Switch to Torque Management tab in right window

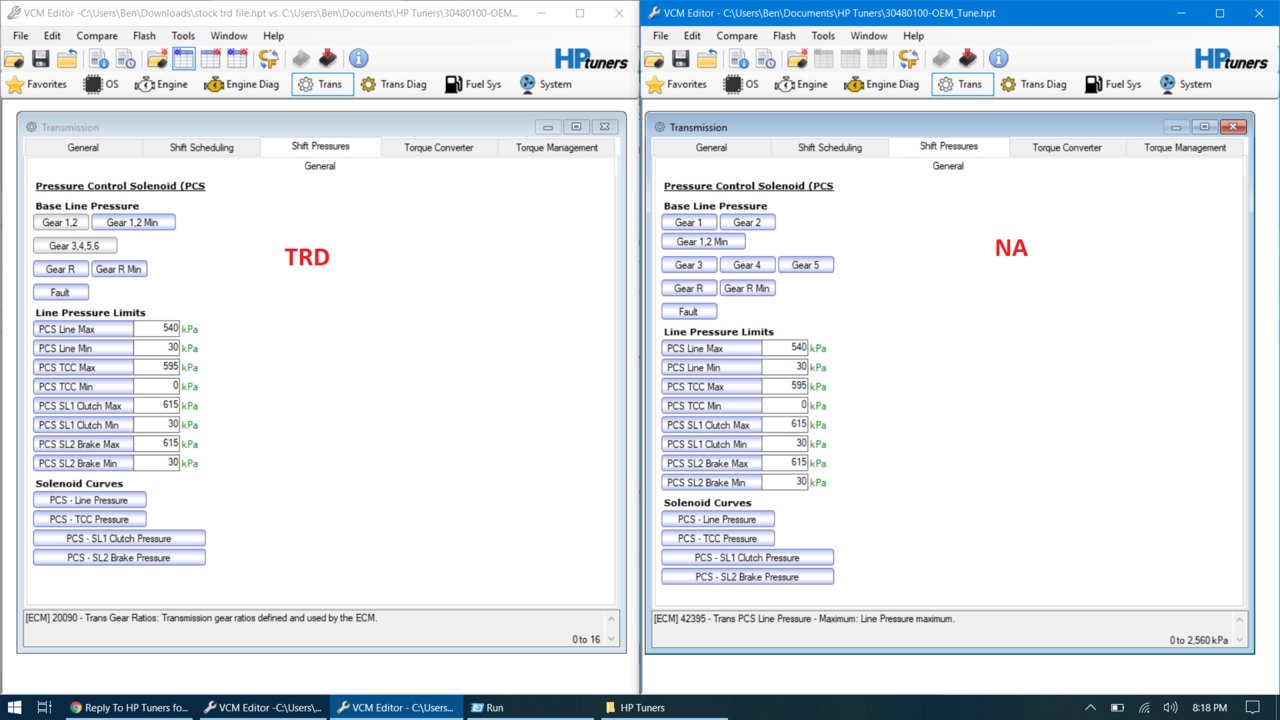click(x=1185, y=147)
